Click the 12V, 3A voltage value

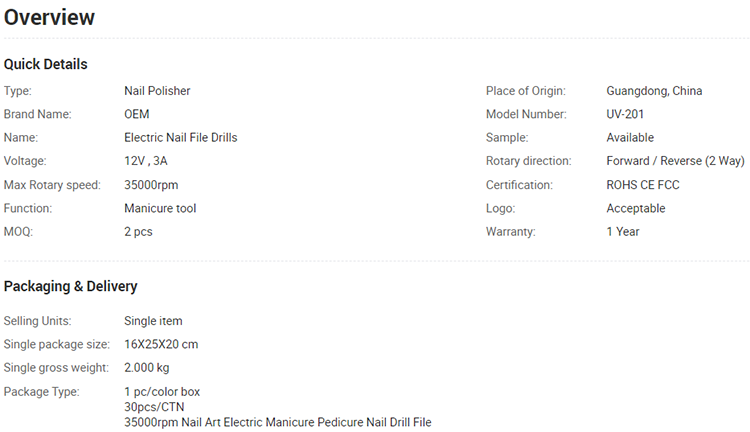(x=146, y=161)
